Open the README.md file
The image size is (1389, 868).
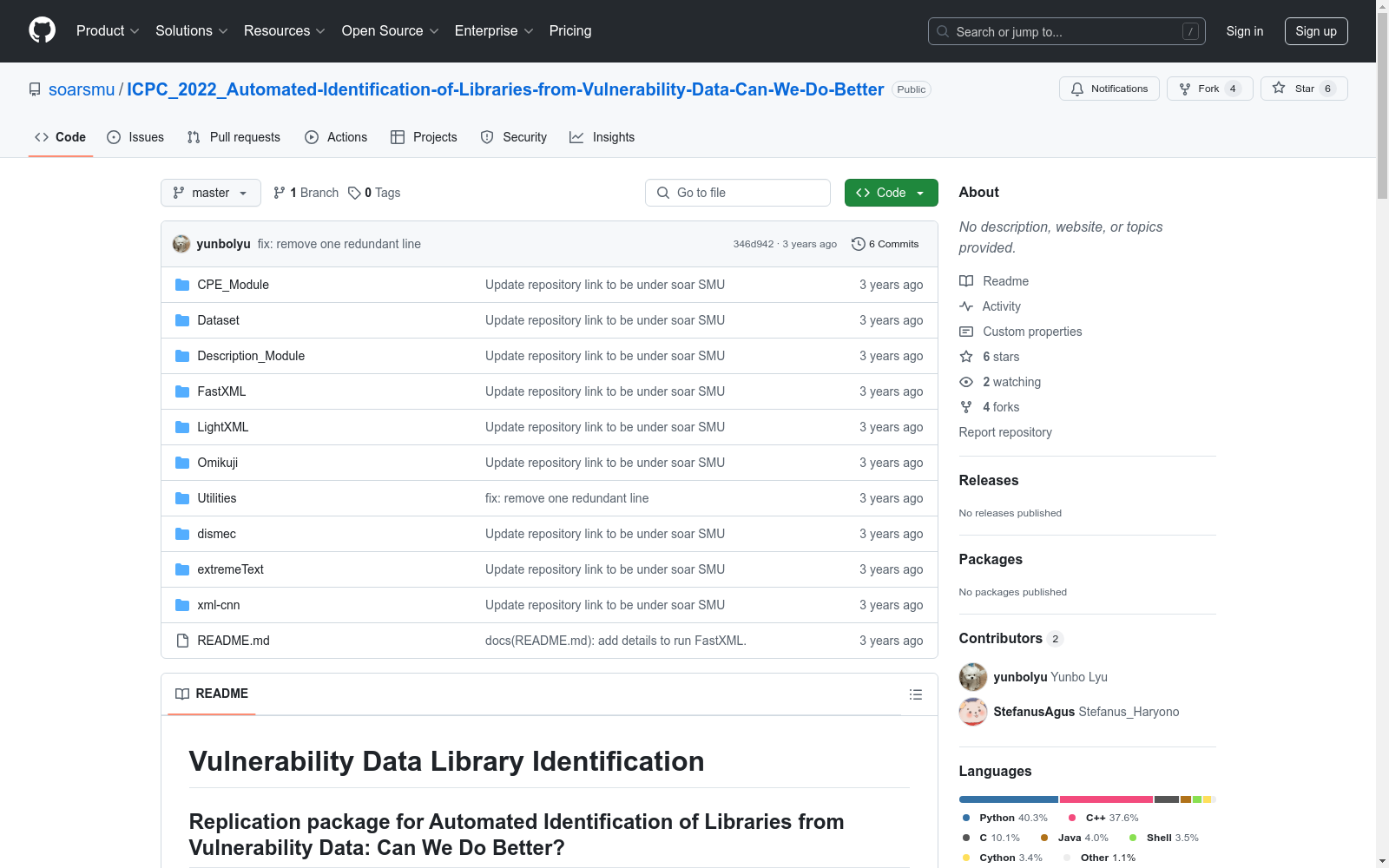pos(233,641)
